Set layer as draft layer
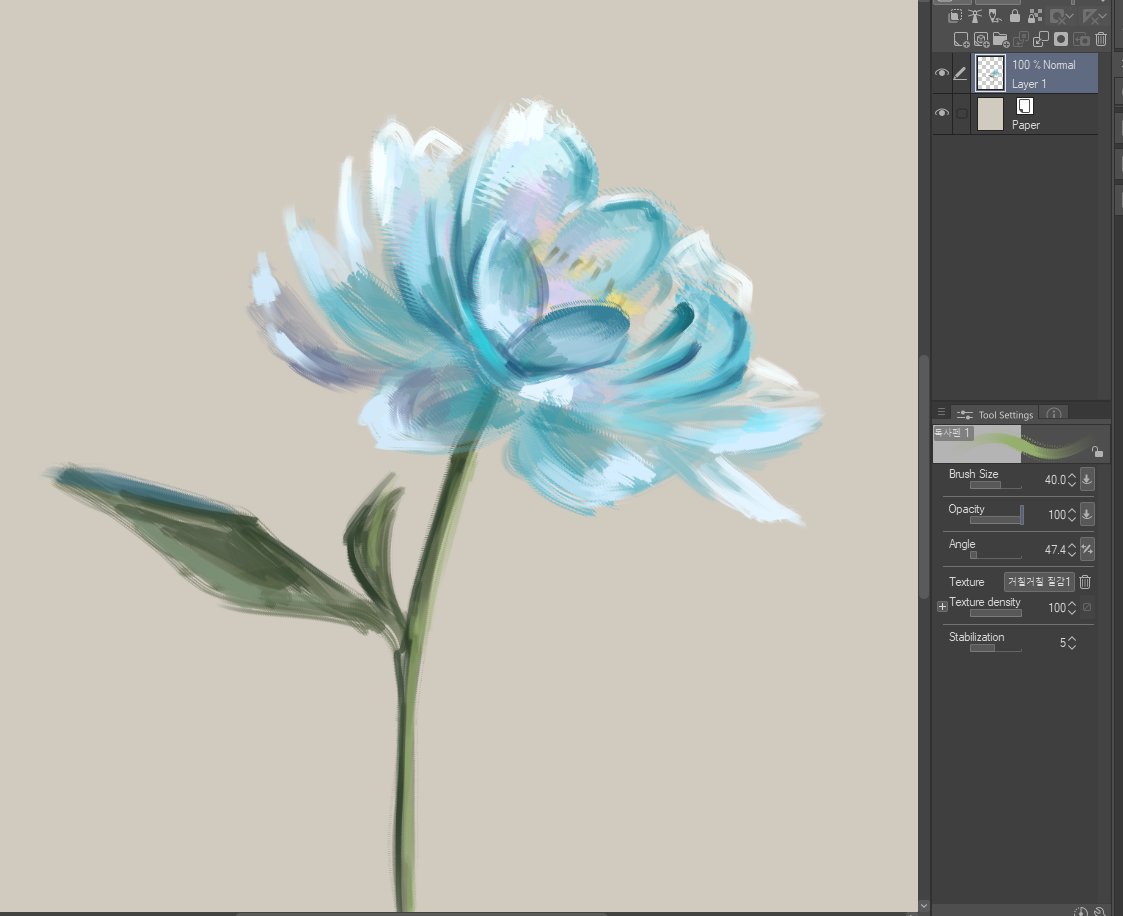 point(995,16)
